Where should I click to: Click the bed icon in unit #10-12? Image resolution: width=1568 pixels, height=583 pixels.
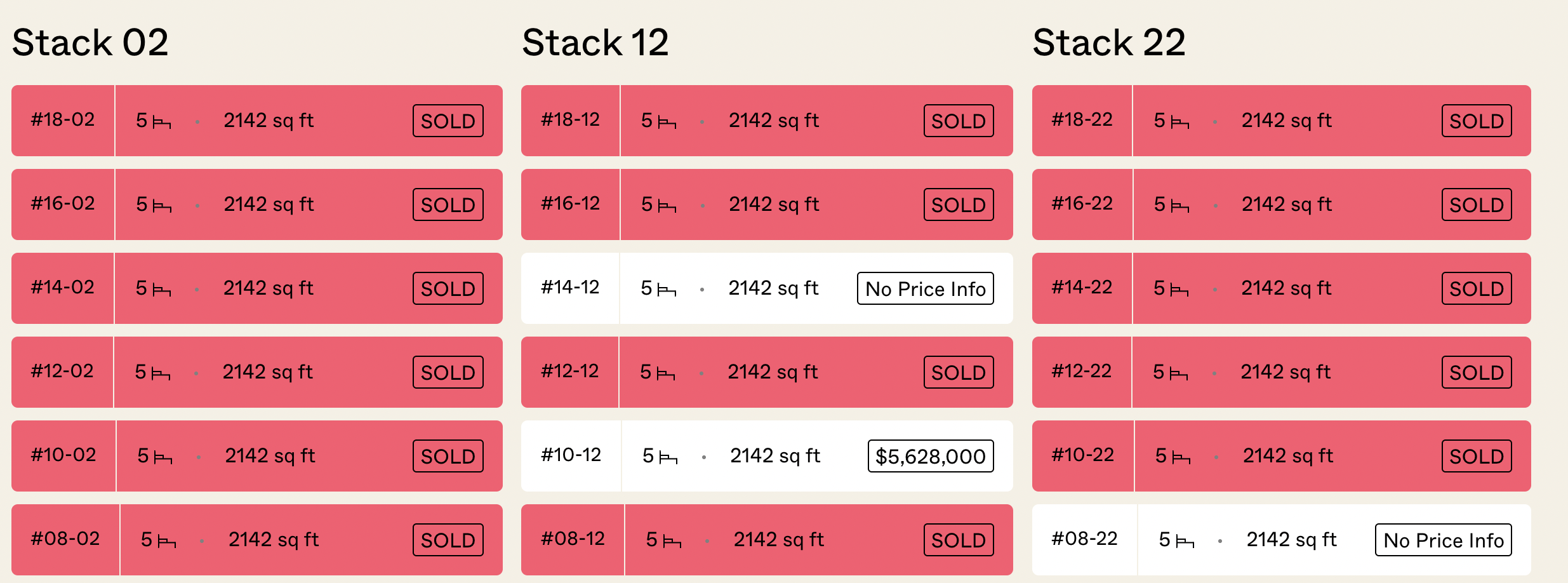coord(668,457)
